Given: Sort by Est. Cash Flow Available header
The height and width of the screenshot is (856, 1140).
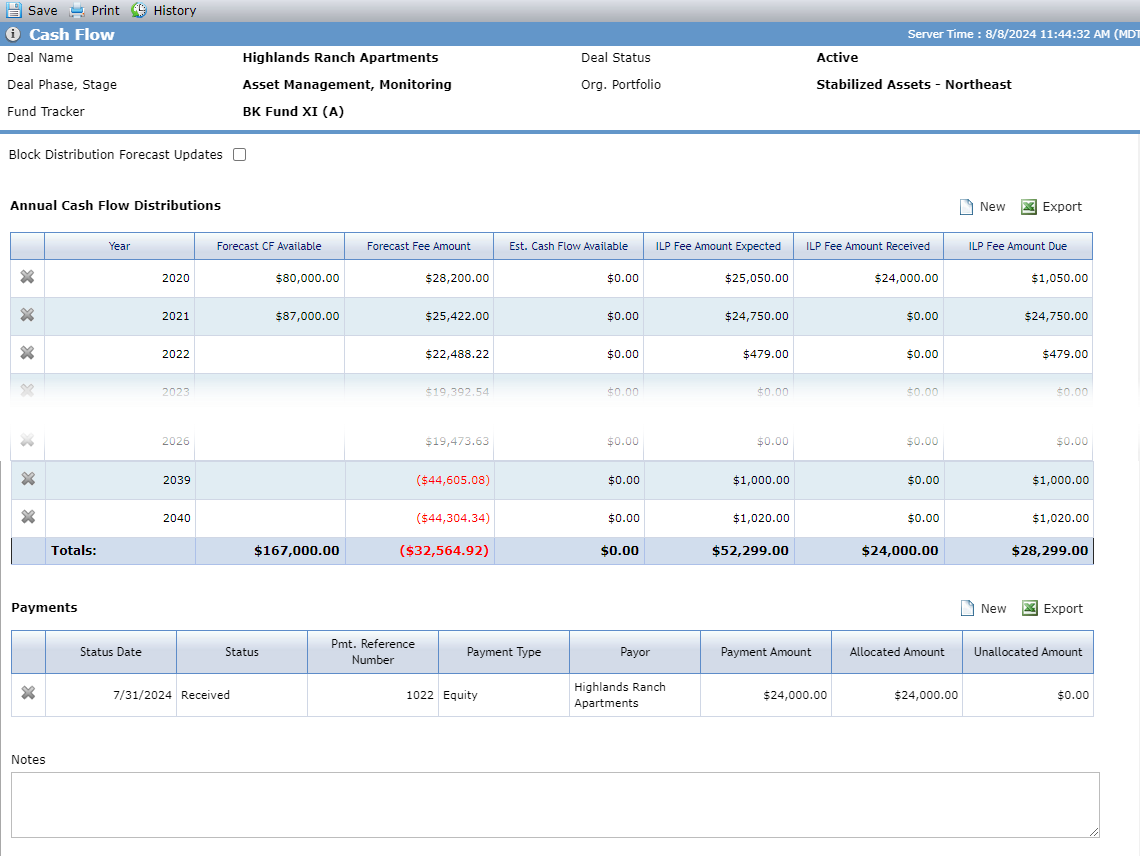Looking at the screenshot, I should point(569,247).
